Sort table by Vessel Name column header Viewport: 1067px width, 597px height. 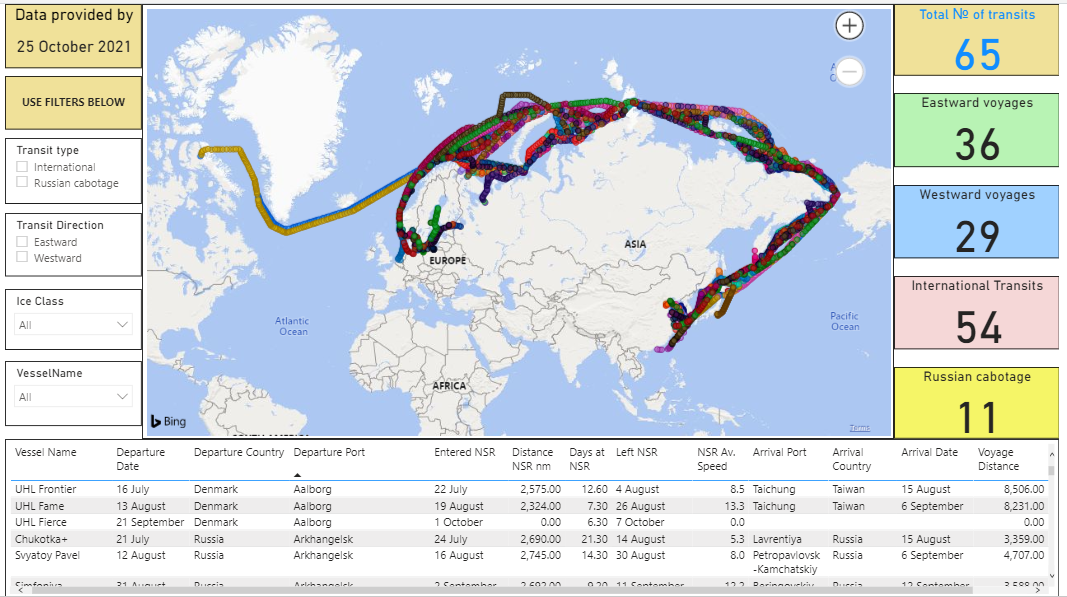click(45, 452)
